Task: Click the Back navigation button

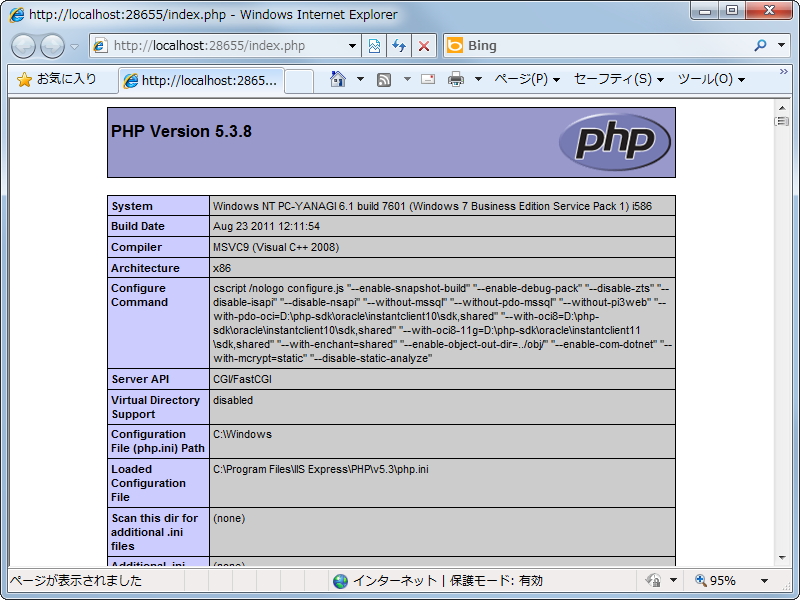Action: [22, 46]
